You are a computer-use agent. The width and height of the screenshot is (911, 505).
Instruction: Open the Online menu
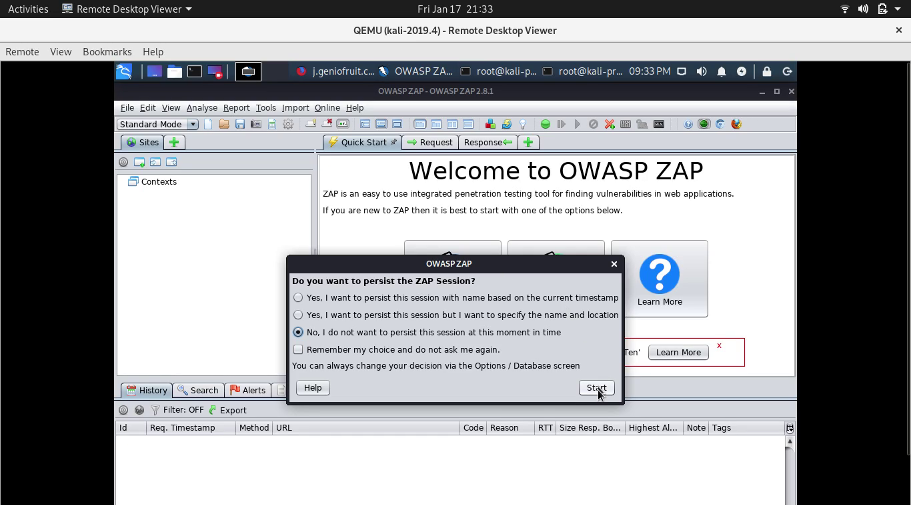point(327,108)
